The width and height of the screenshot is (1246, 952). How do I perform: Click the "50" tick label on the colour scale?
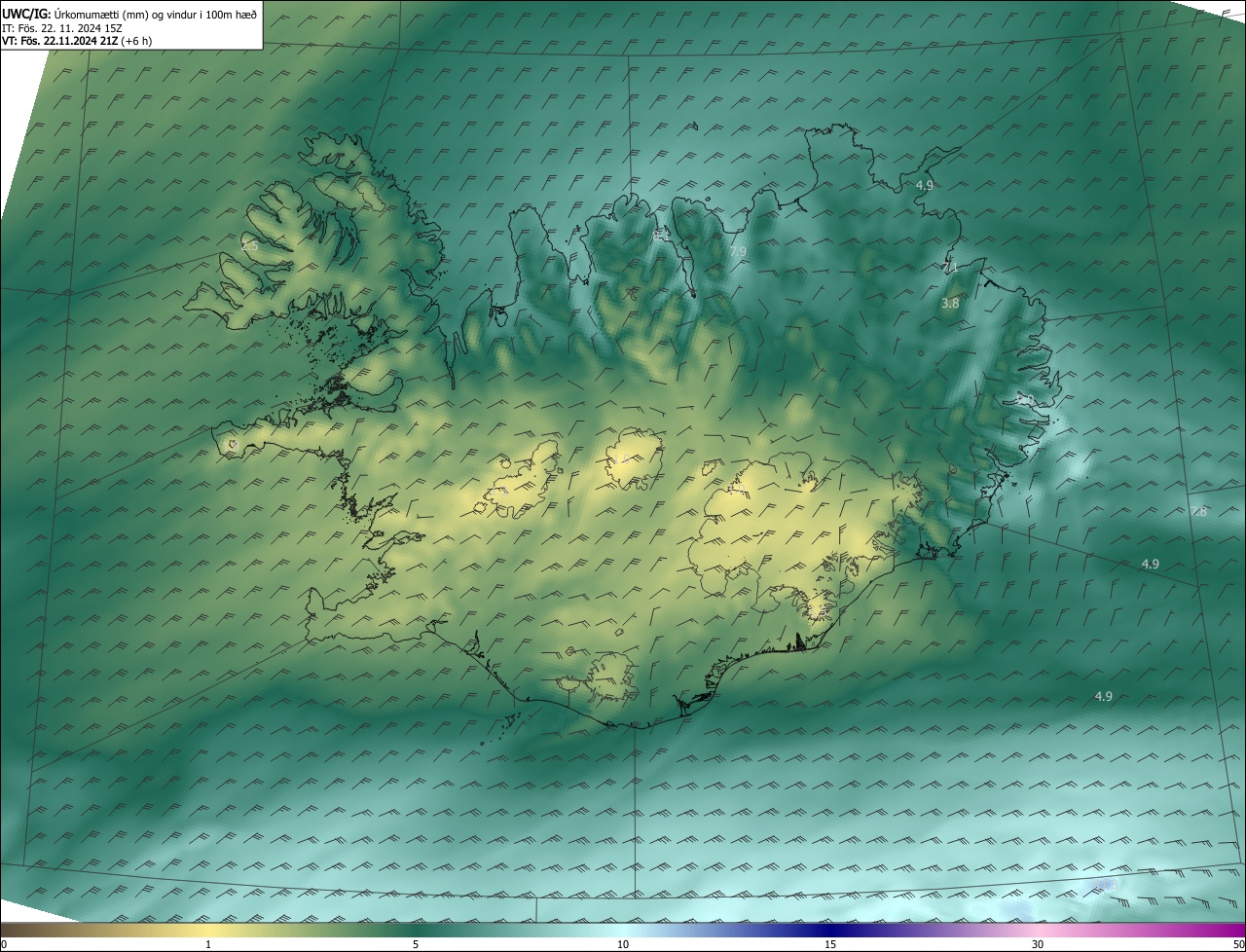(1238, 944)
